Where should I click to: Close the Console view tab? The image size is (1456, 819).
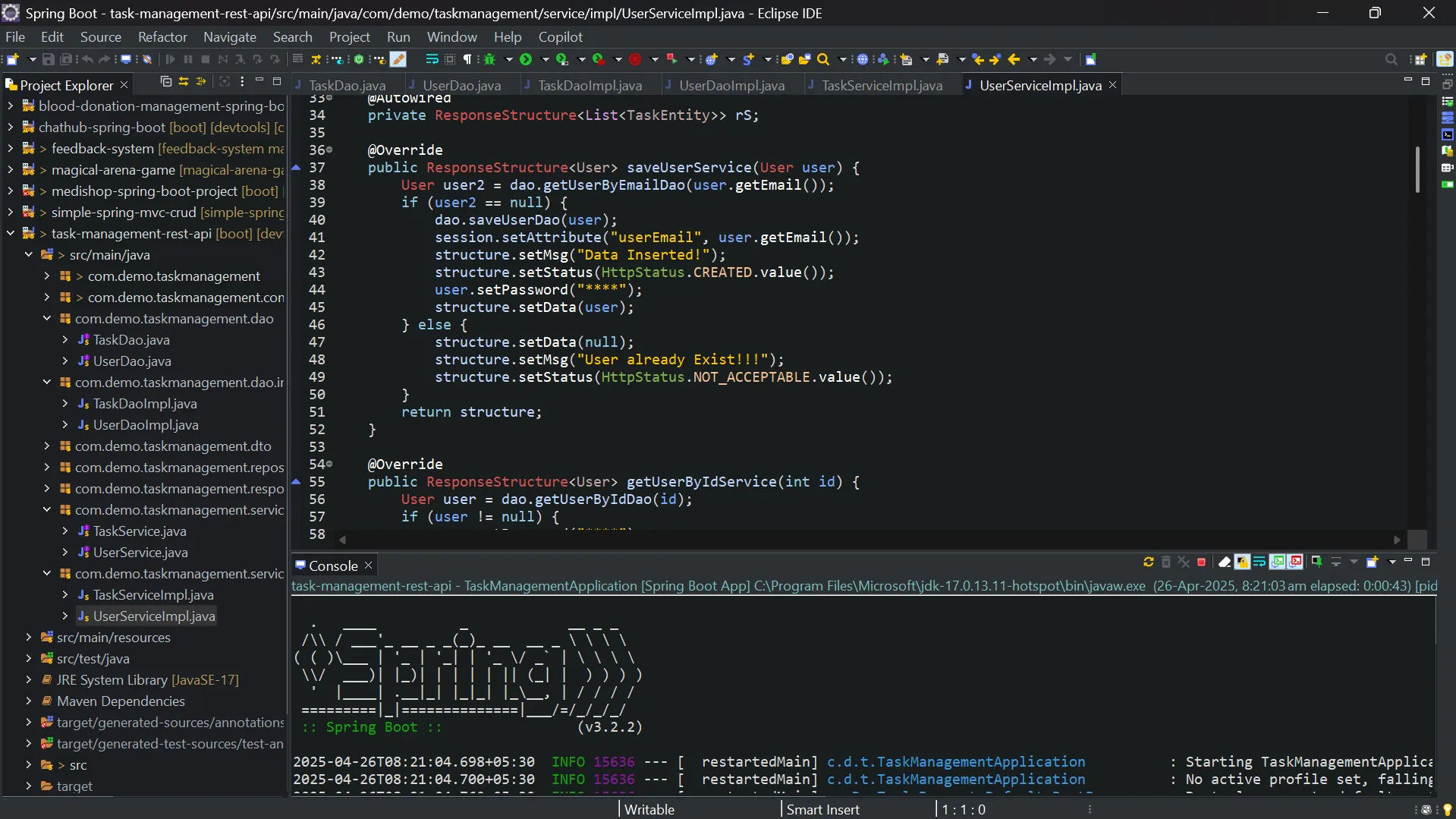(369, 565)
